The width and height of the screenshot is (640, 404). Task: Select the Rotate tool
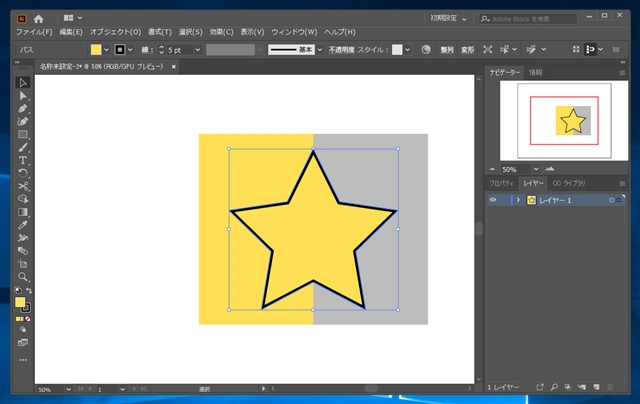tap(23, 173)
